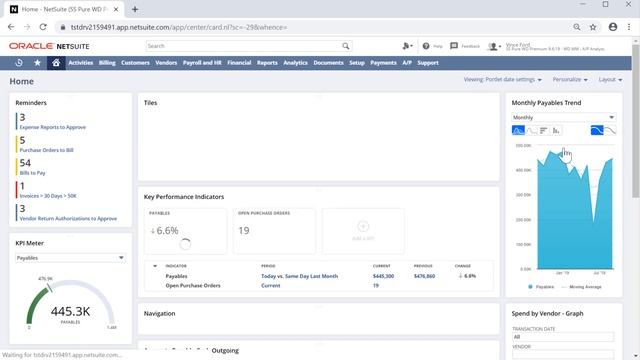
Task: Open Bills to Pay reminder
Action: 33,173
